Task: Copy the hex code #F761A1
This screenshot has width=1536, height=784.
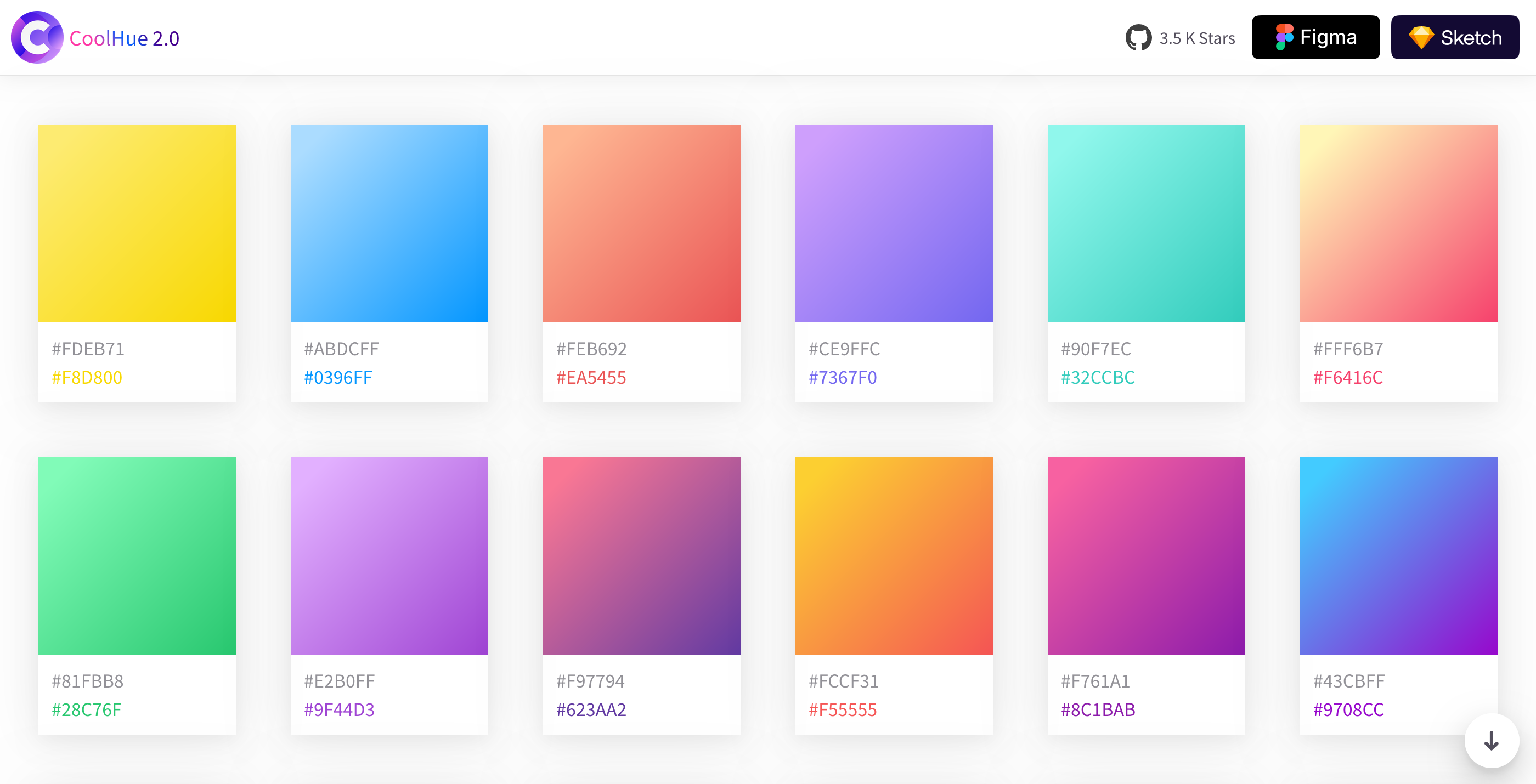Action: click(x=1095, y=681)
